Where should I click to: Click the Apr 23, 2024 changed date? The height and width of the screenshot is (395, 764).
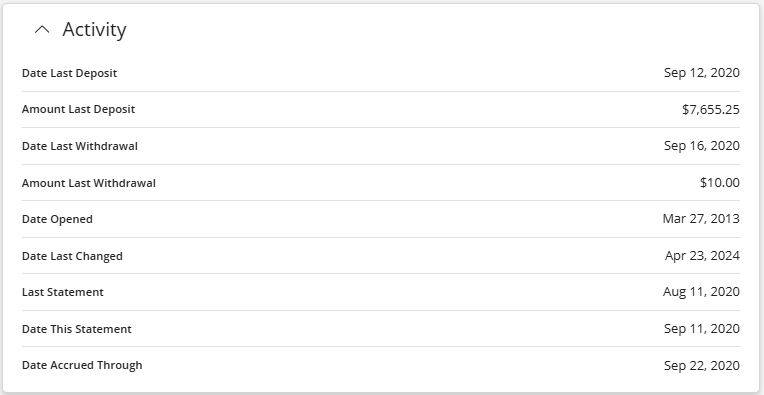pos(702,256)
